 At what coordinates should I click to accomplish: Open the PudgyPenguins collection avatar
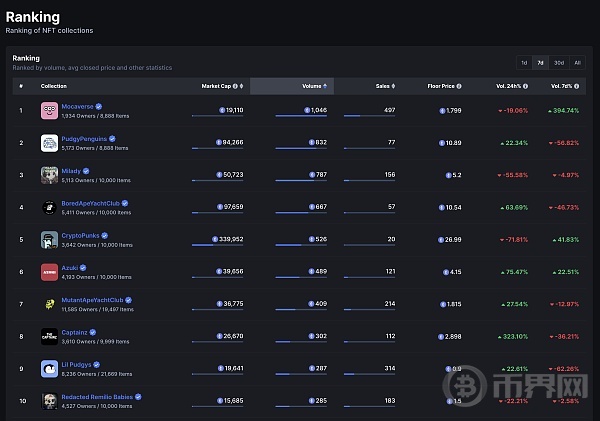click(49, 143)
